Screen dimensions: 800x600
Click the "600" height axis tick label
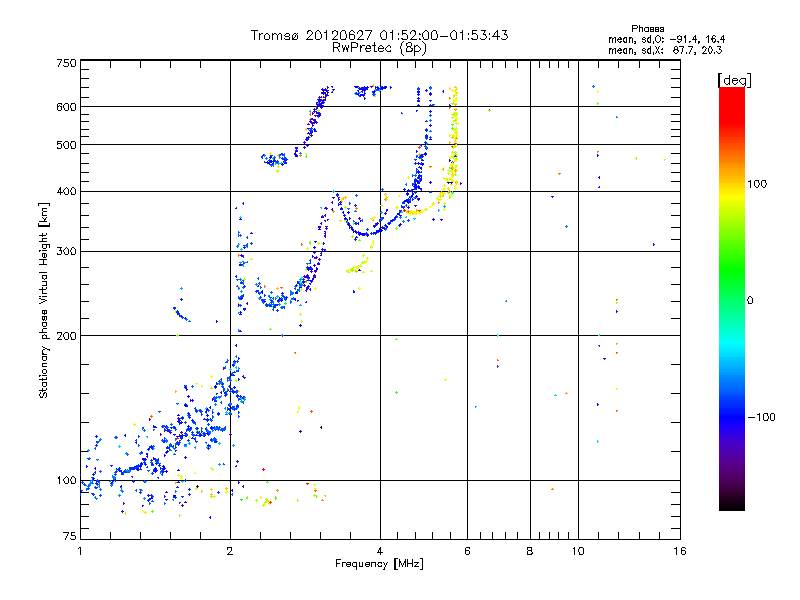tap(66, 107)
